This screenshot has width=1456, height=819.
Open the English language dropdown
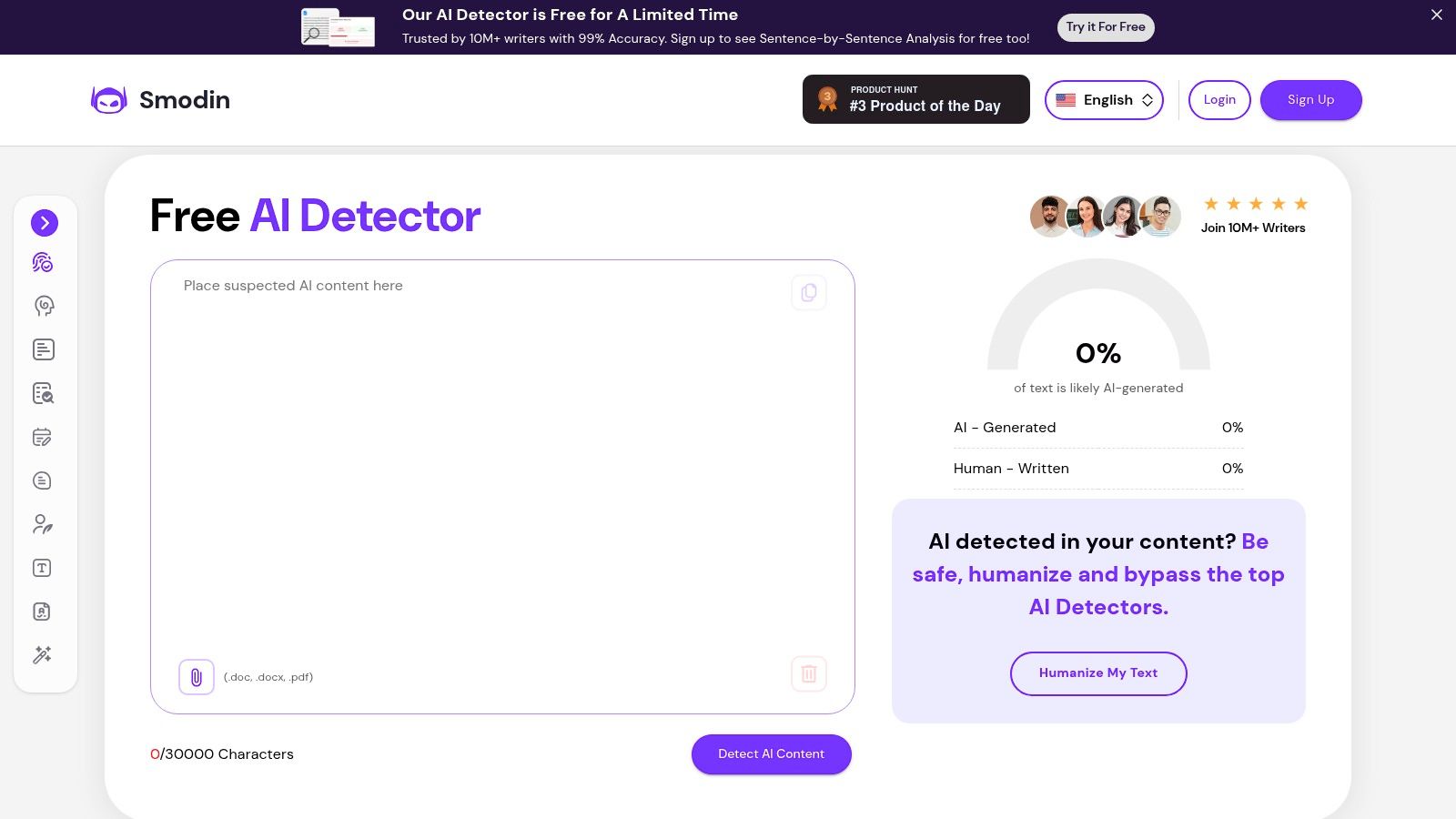click(x=1104, y=100)
